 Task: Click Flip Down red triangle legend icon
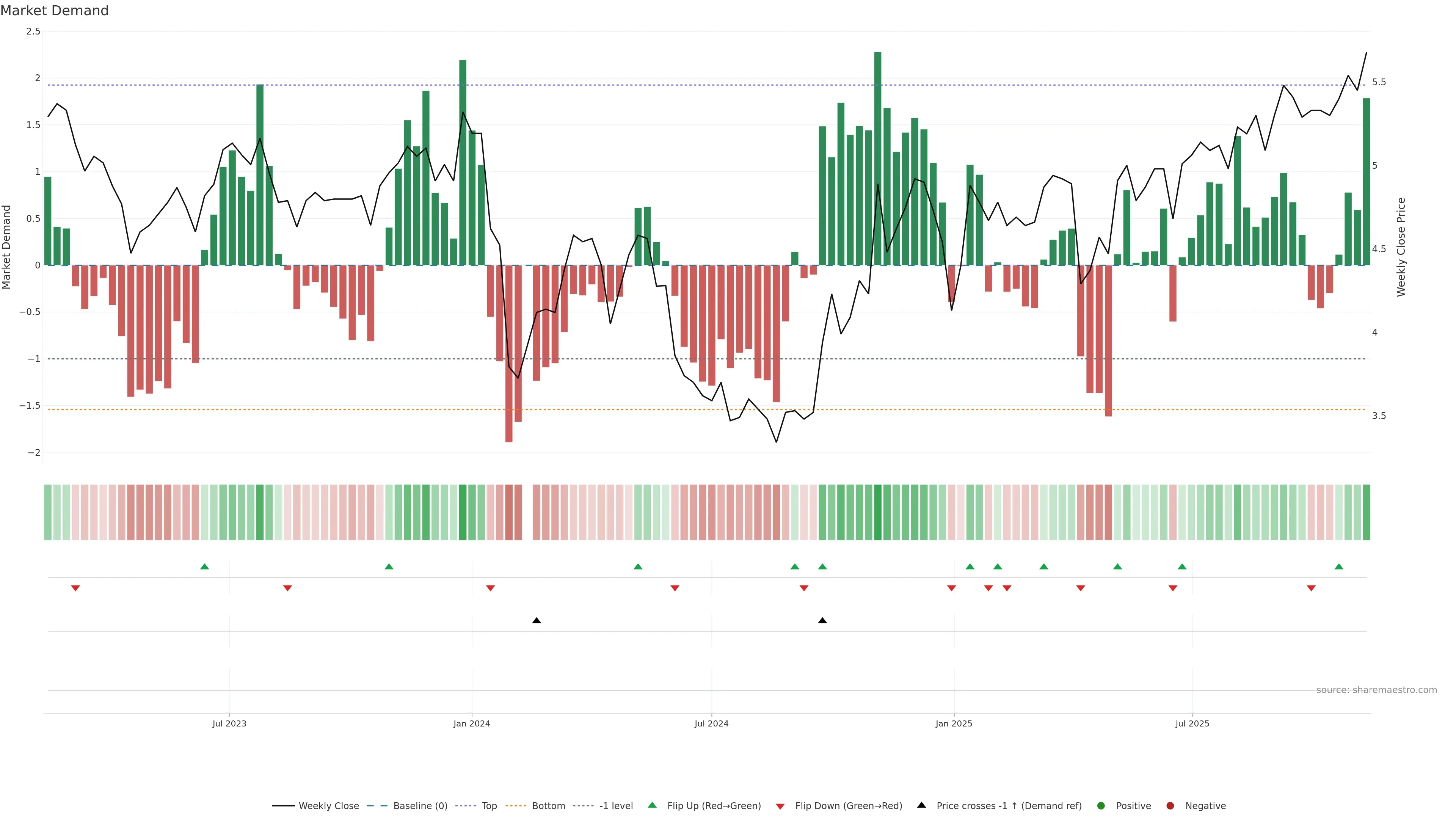tap(780, 806)
